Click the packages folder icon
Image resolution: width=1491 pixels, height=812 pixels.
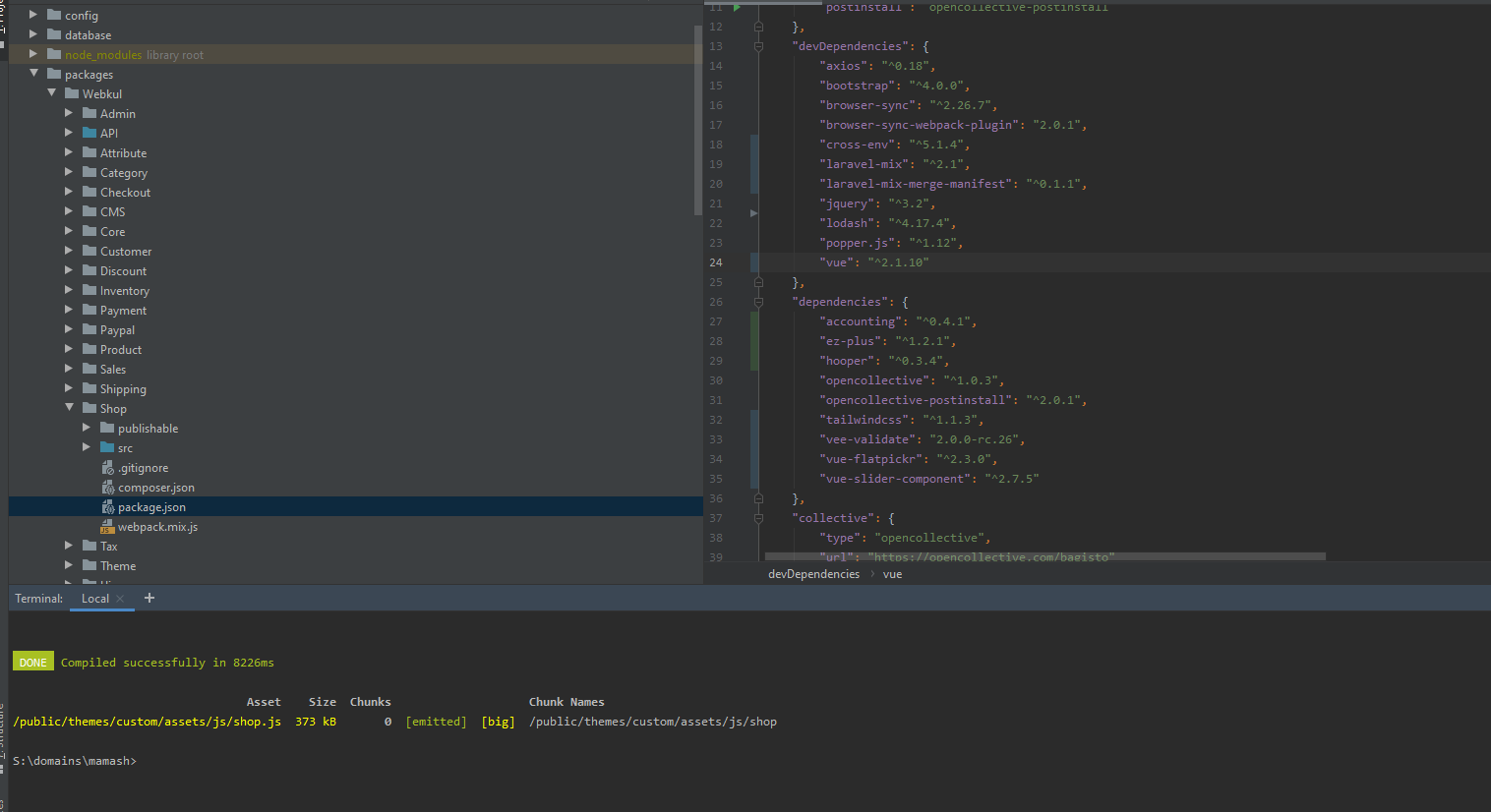(54, 74)
